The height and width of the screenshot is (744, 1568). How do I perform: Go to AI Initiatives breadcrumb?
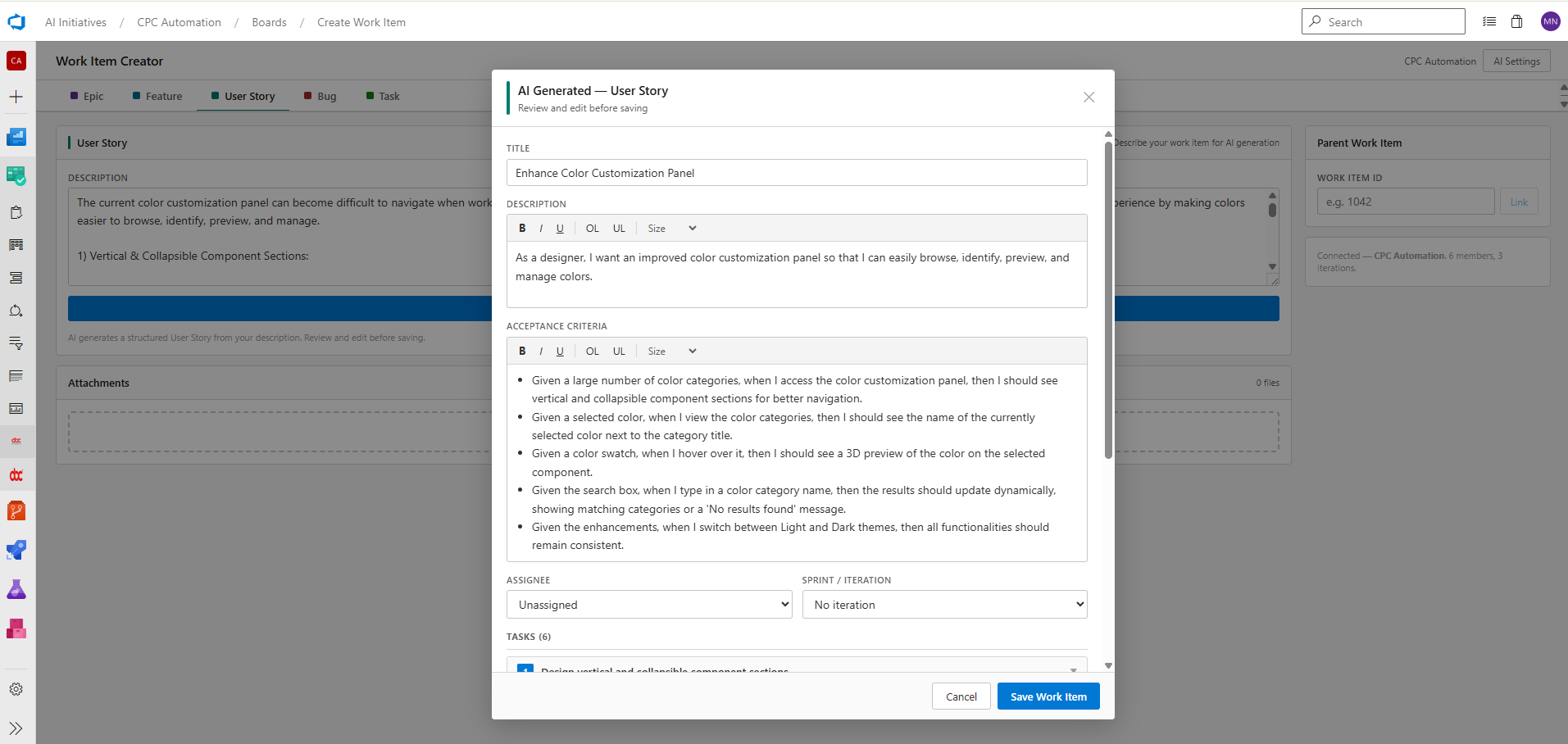(75, 22)
